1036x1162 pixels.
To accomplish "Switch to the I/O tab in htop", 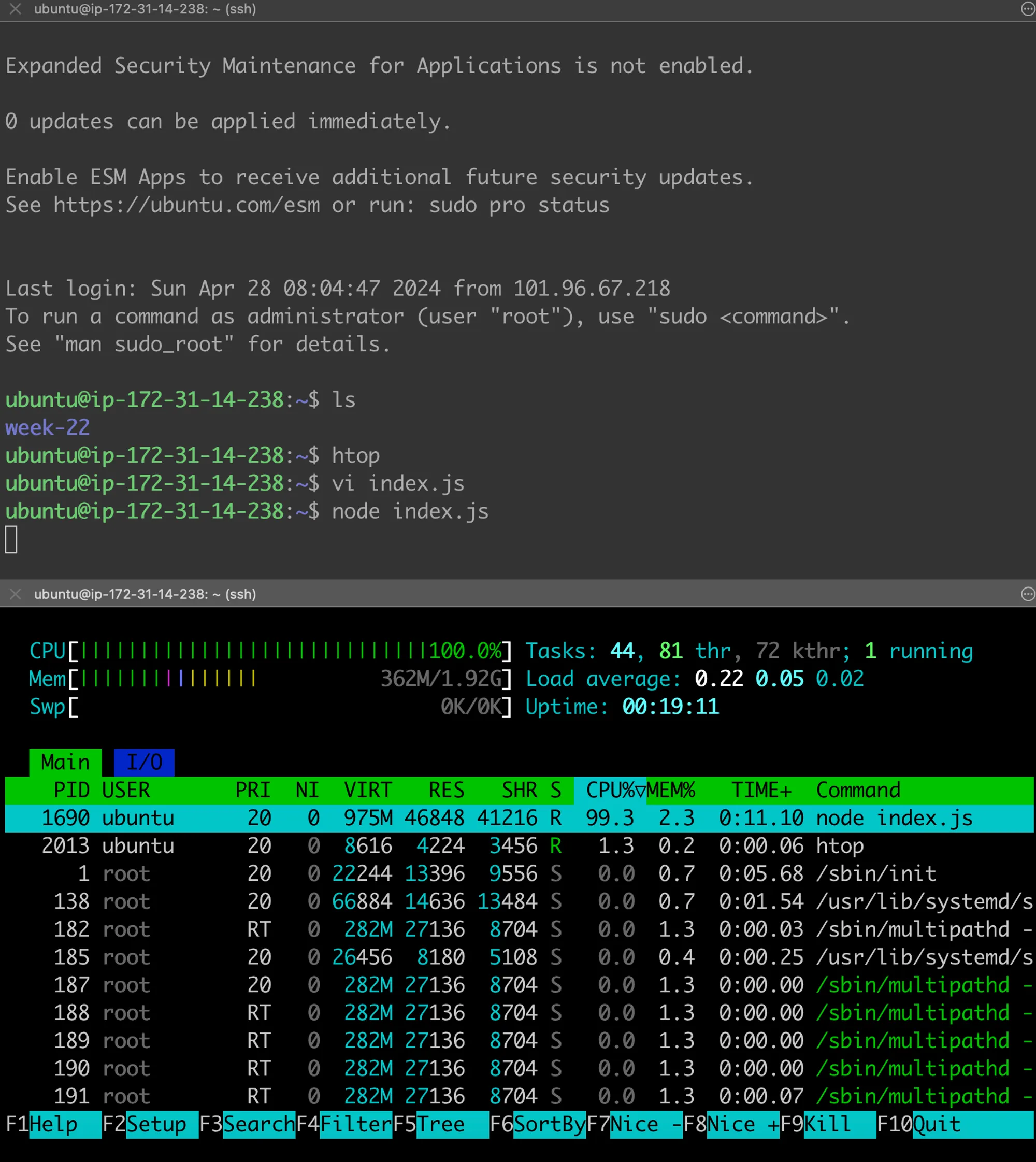I will [x=144, y=762].
